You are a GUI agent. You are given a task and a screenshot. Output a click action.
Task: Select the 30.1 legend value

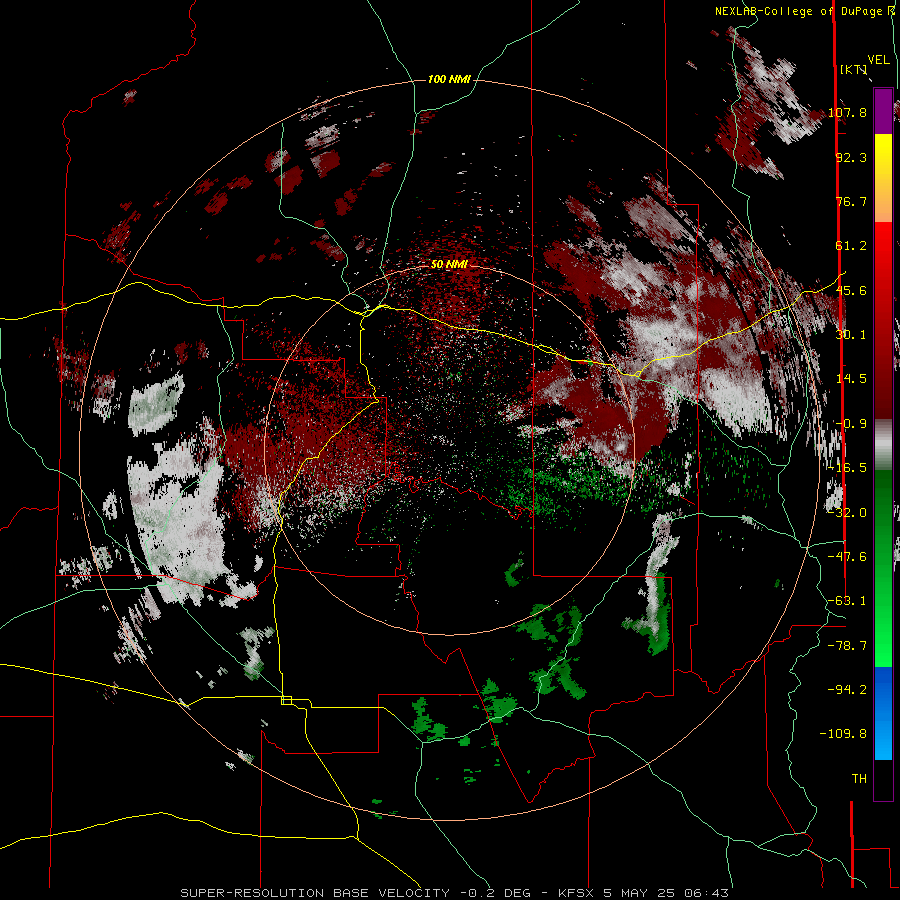pyautogui.click(x=851, y=335)
